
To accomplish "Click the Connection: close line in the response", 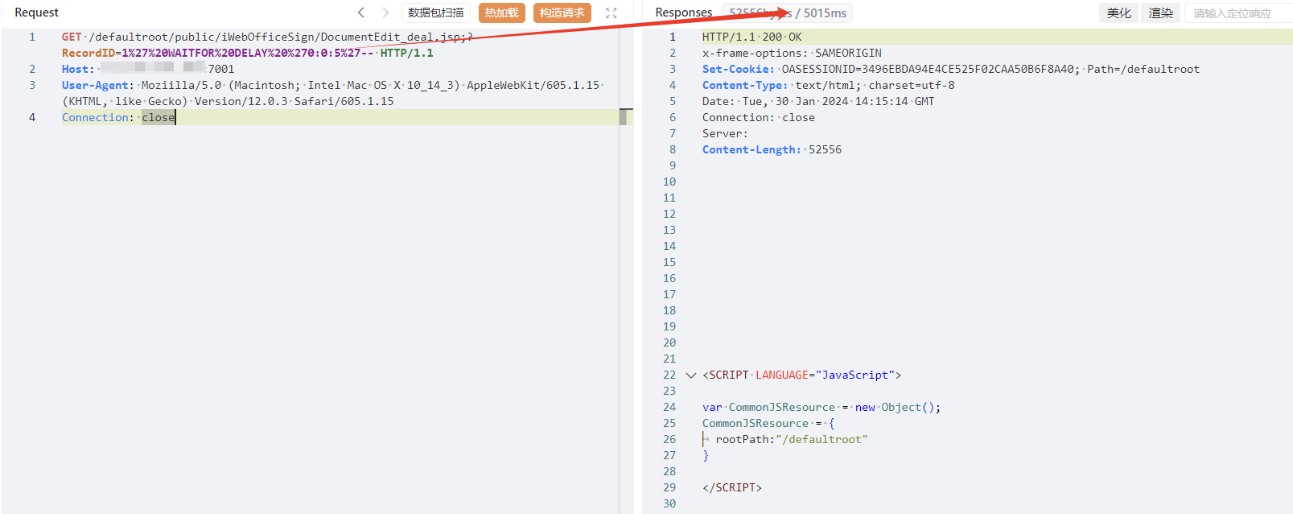I will tap(758, 117).
